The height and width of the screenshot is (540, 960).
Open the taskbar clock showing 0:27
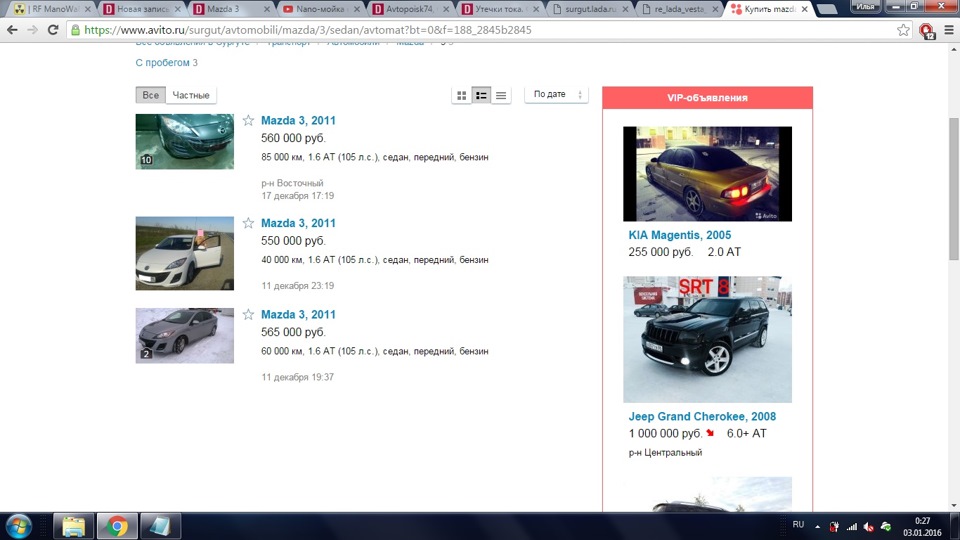pos(922,527)
